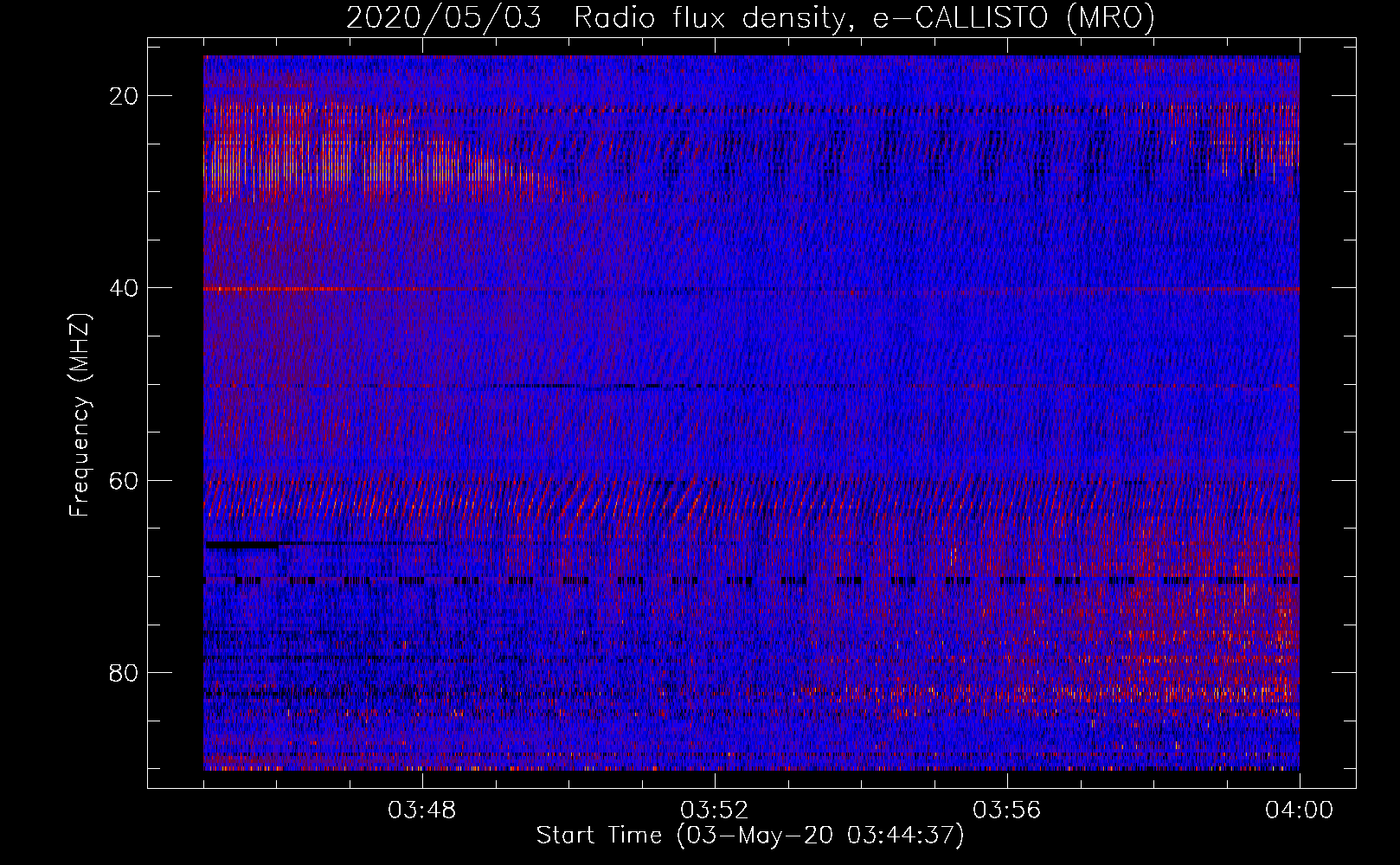
Task: Click the 40 frequency tick label
Action: coord(124,288)
